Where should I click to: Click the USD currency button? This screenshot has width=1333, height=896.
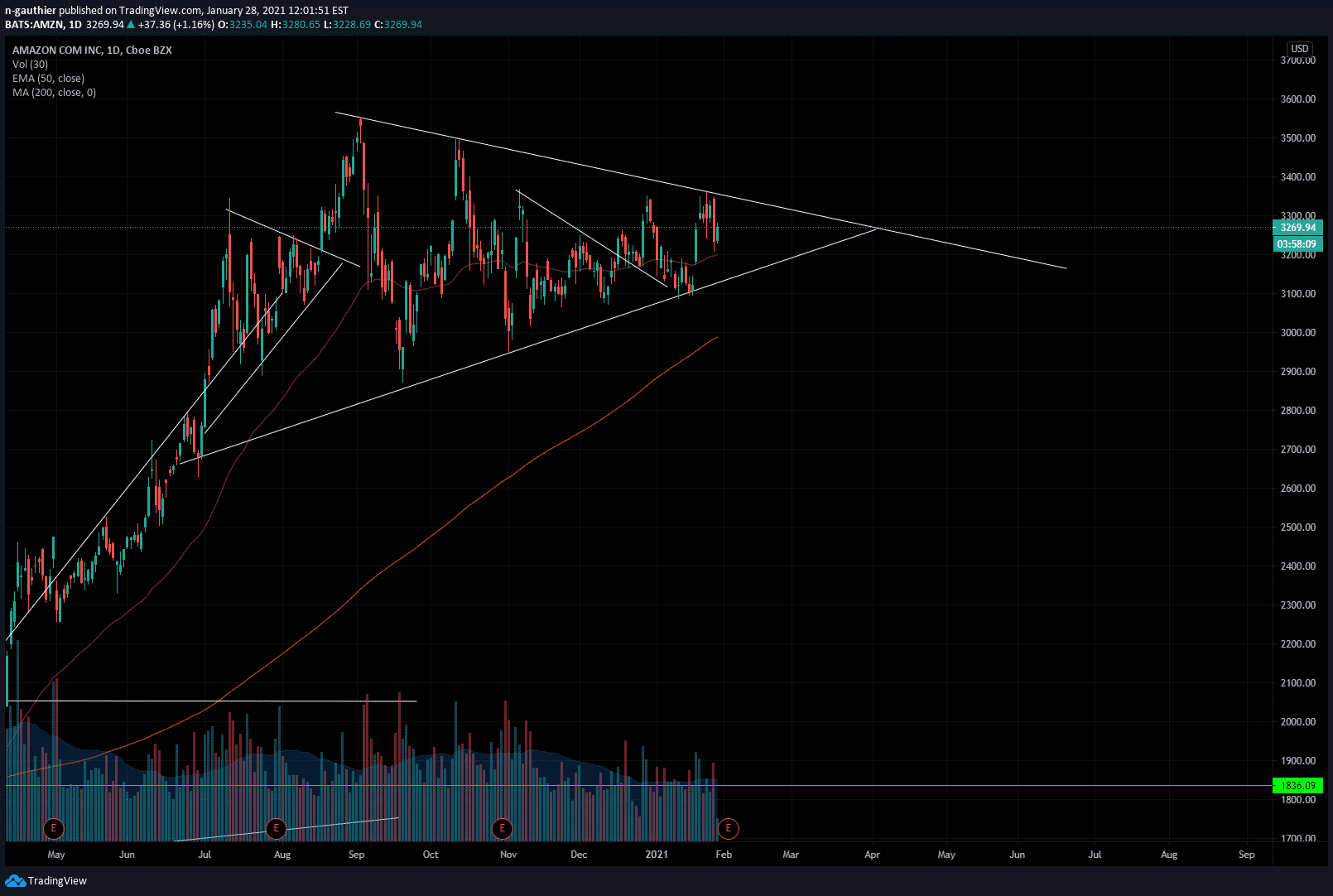1300,49
